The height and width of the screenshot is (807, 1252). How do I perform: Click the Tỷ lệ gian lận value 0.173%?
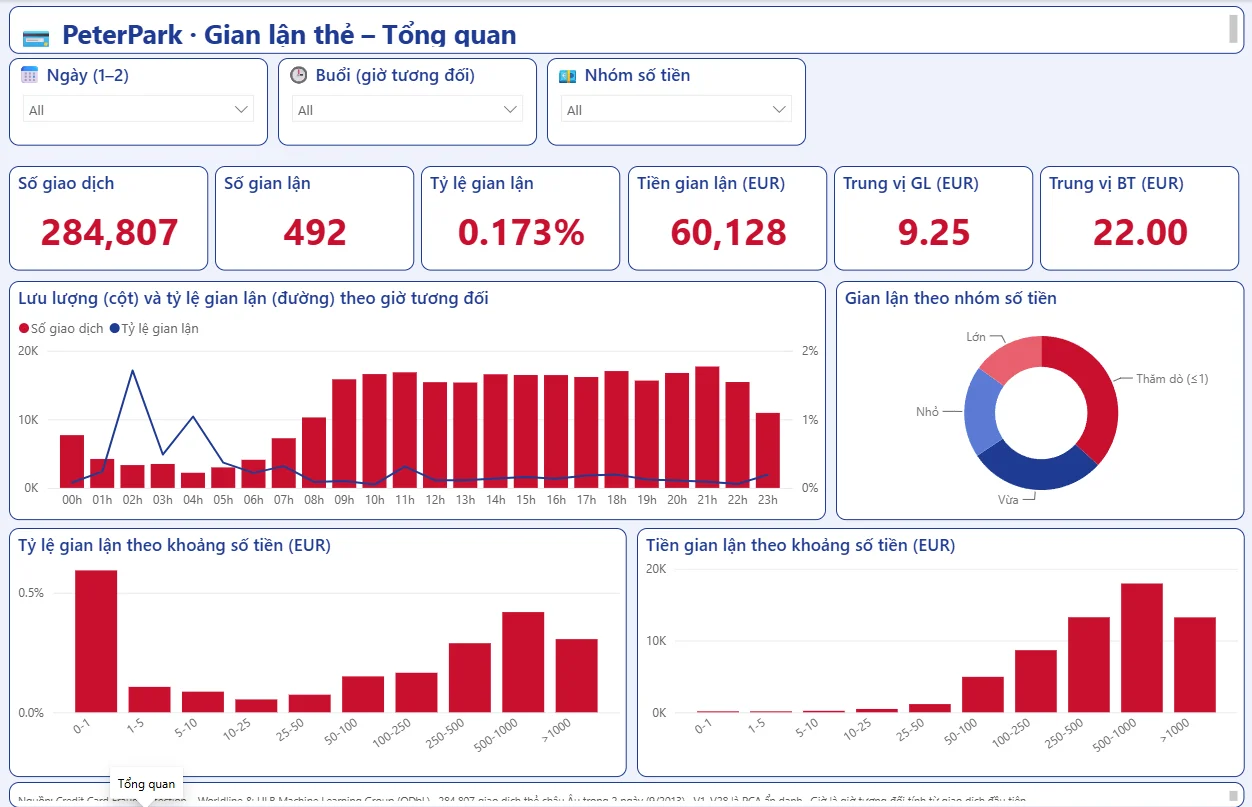tap(521, 232)
